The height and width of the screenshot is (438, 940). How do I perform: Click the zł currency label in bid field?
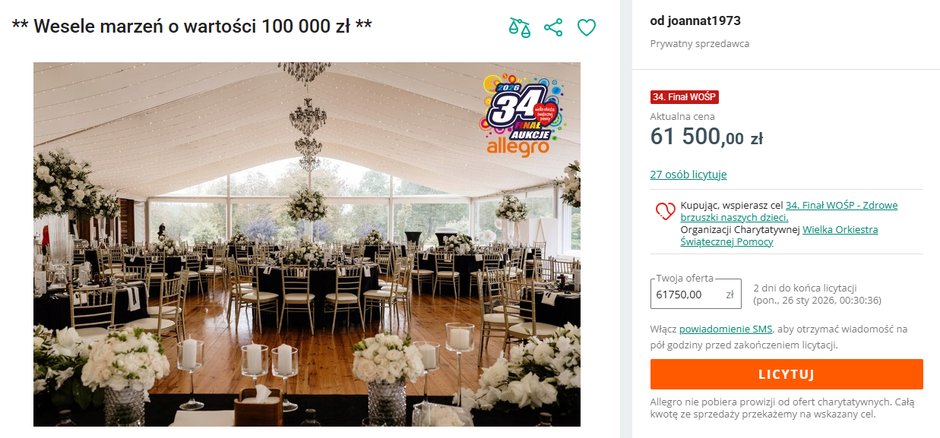coord(730,294)
